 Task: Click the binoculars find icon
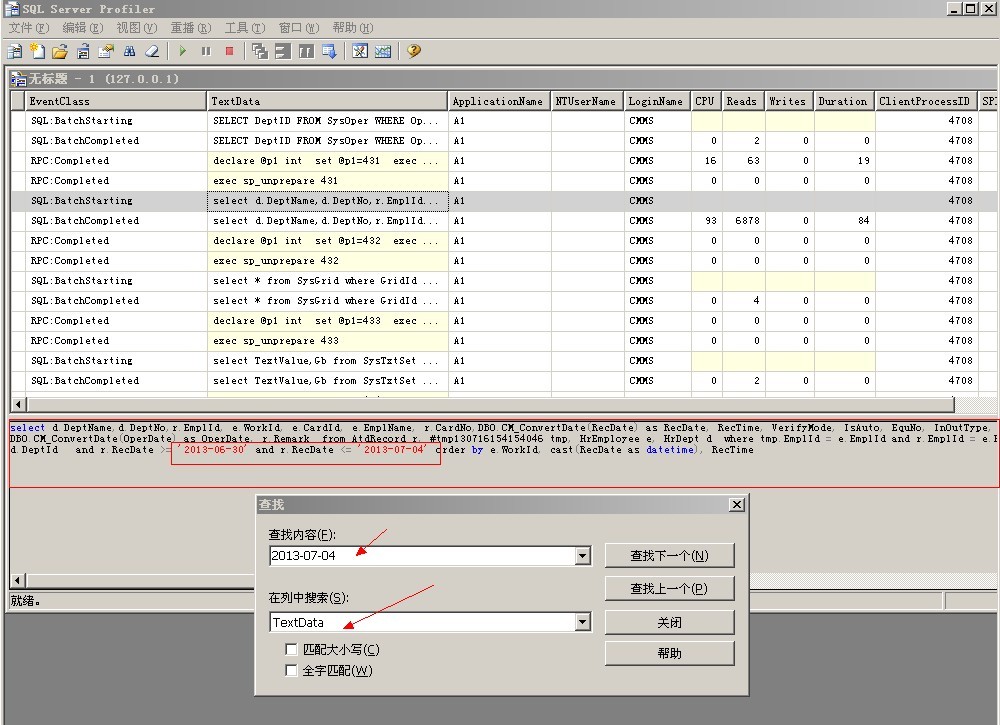coord(129,51)
